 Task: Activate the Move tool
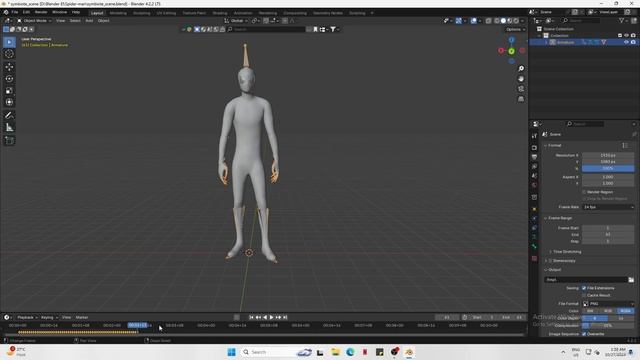coord(9,67)
